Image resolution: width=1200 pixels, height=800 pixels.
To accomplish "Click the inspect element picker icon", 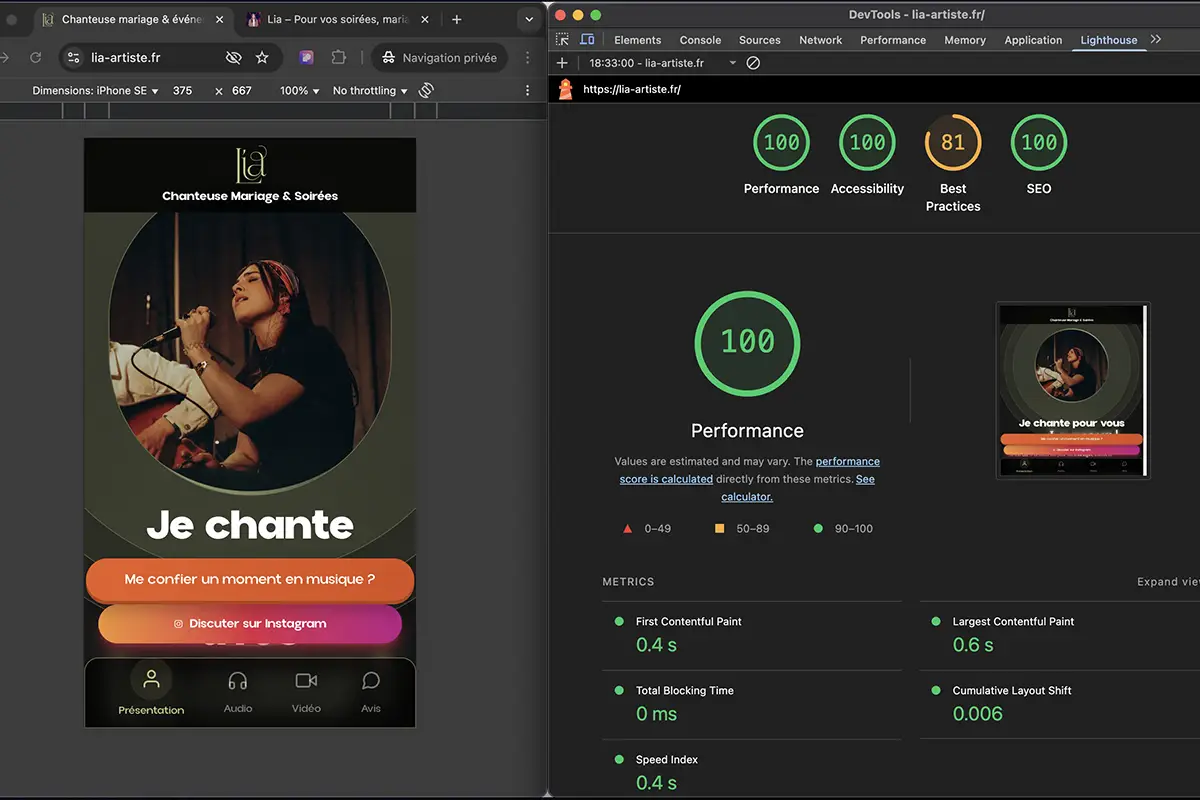I will (x=563, y=40).
